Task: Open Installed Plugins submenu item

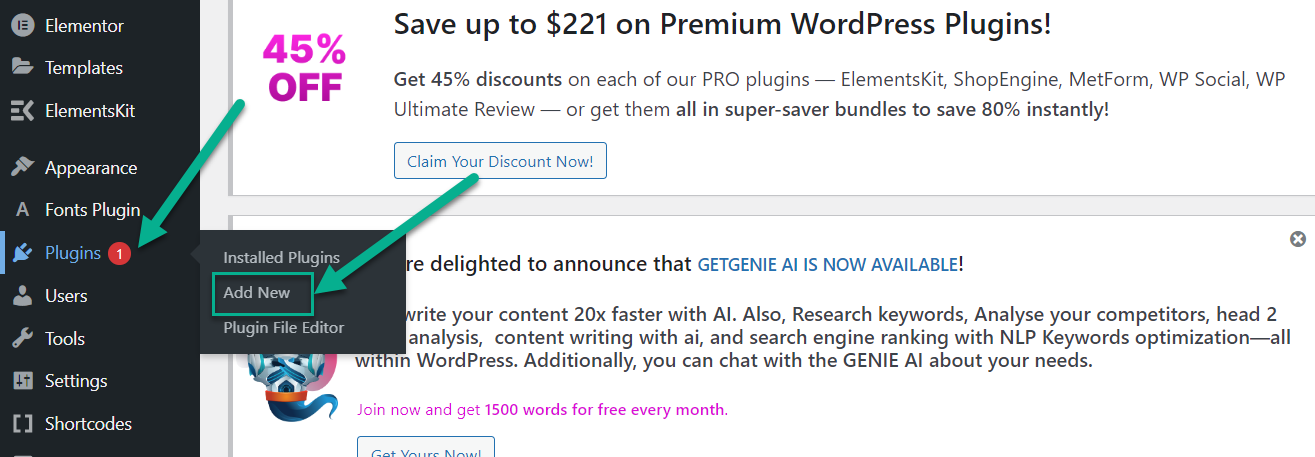Action: click(282, 258)
